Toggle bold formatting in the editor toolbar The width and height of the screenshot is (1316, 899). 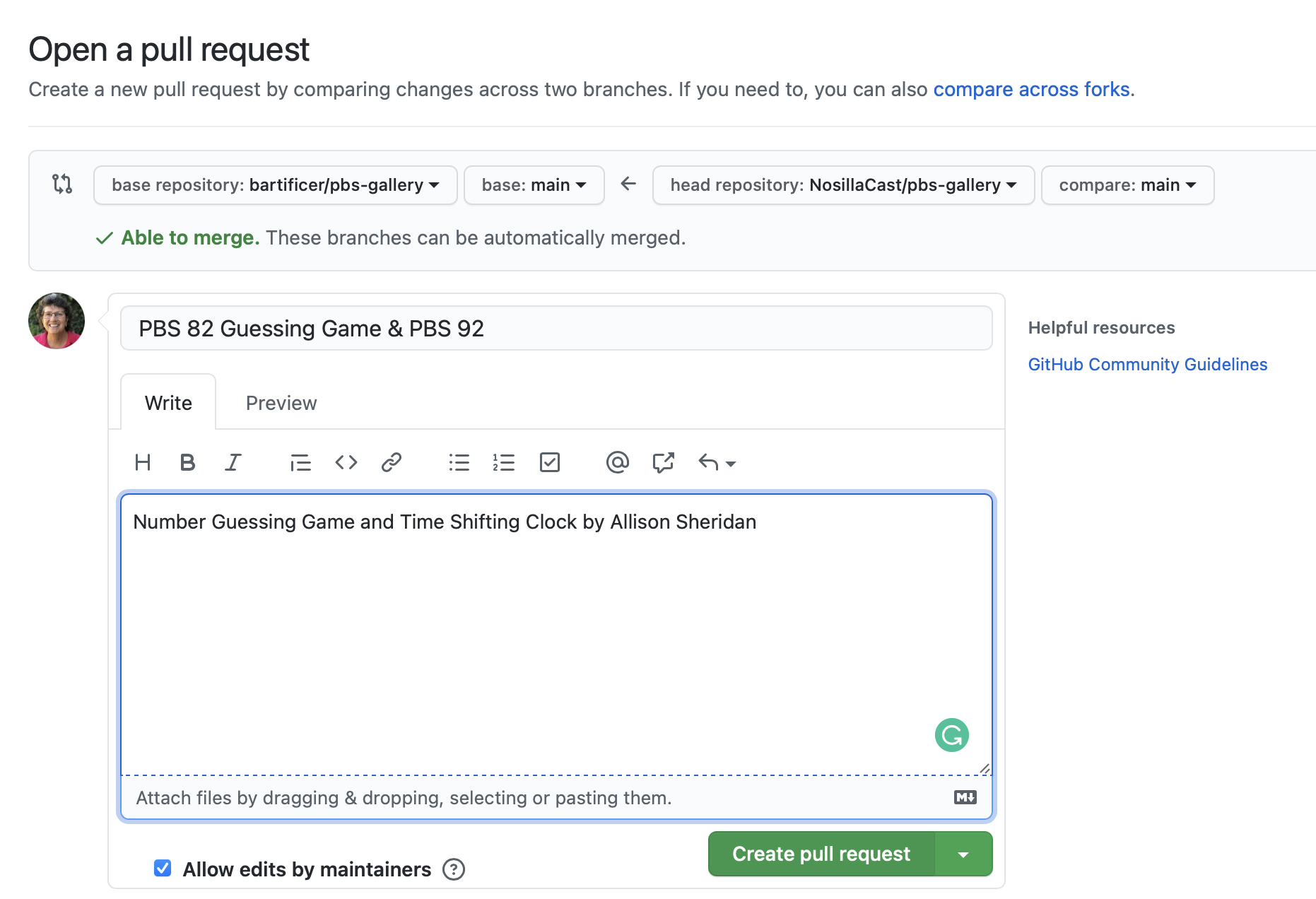[x=187, y=462]
